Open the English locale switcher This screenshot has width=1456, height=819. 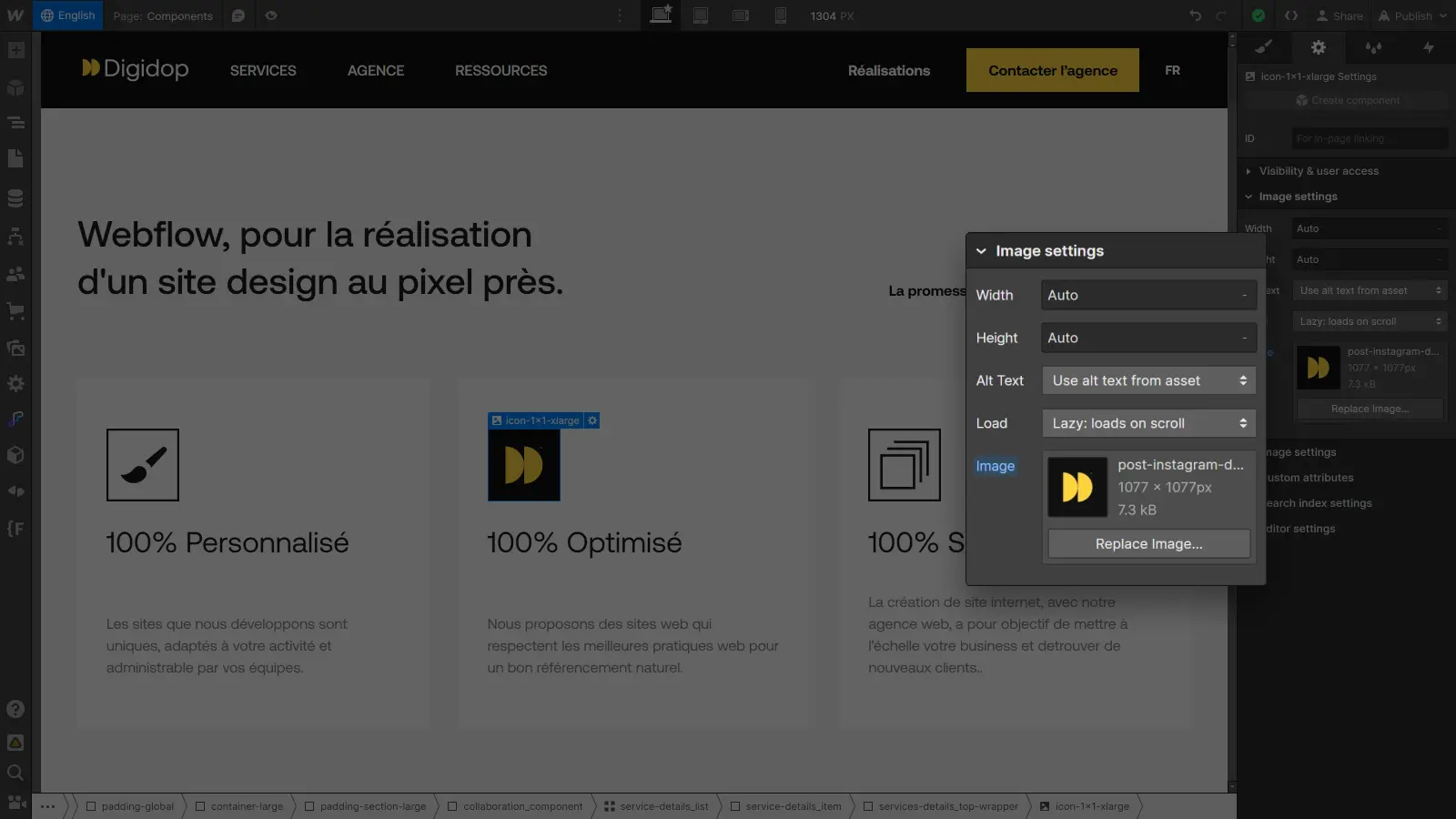click(x=68, y=15)
